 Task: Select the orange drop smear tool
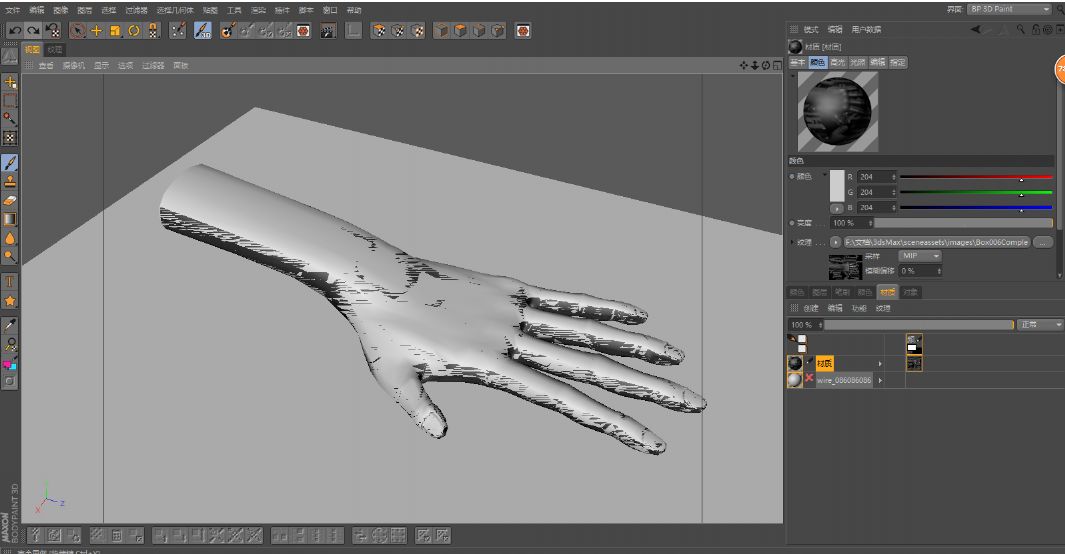[10, 238]
